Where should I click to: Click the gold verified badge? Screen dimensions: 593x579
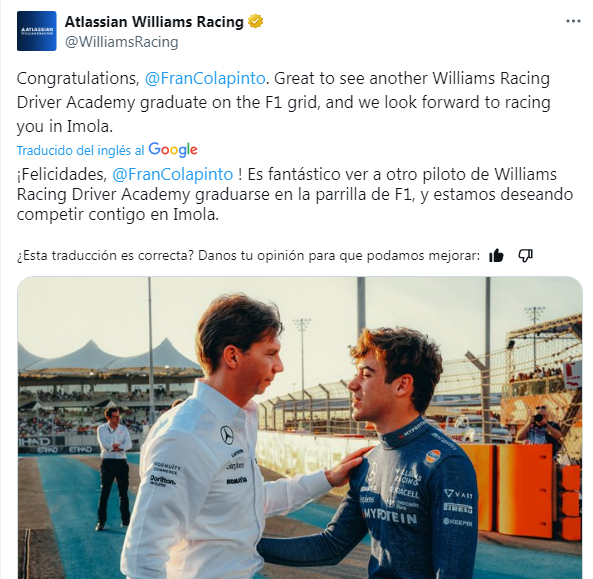[256, 22]
